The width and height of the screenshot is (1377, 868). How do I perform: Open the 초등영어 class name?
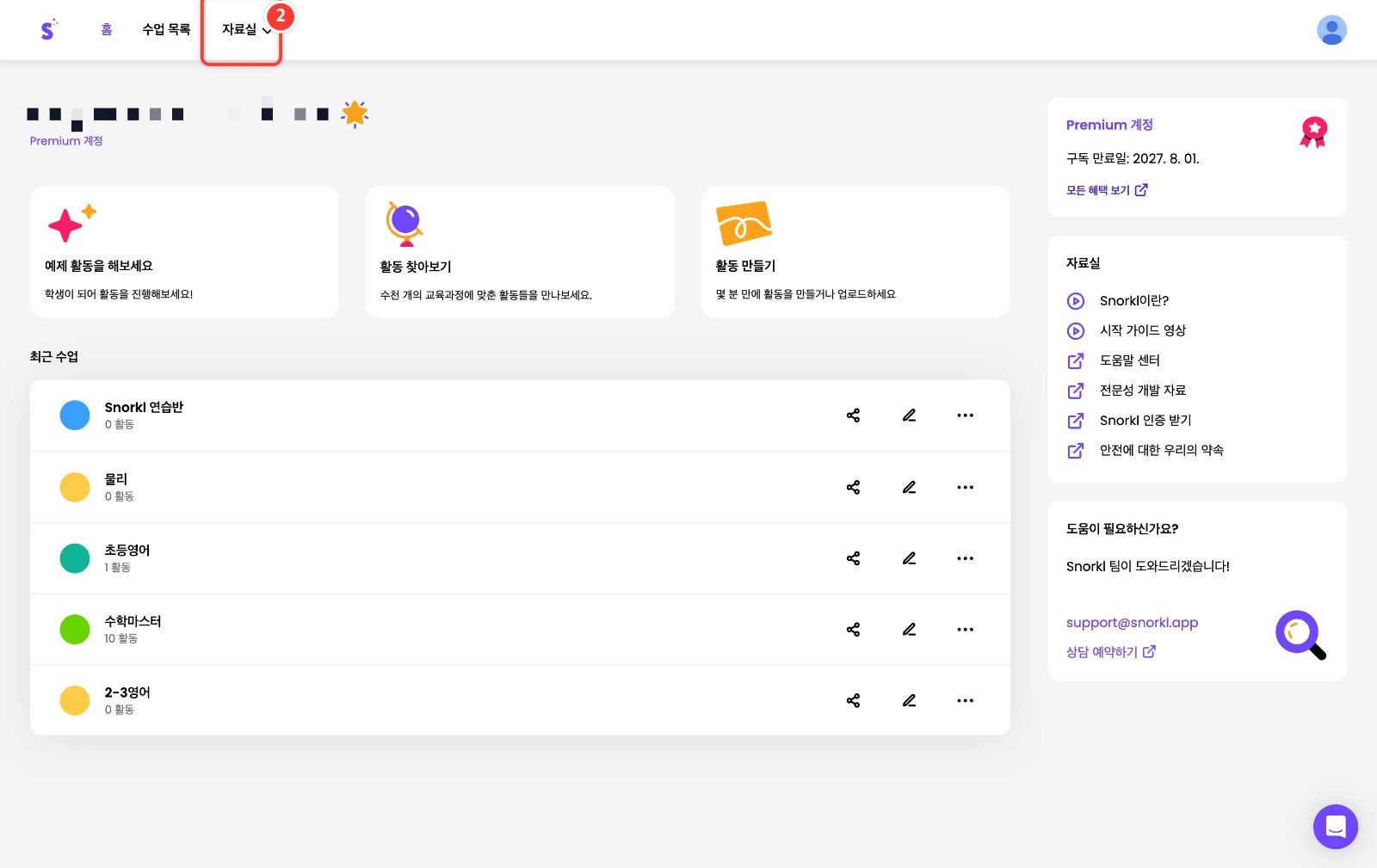pyautogui.click(x=127, y=551)
